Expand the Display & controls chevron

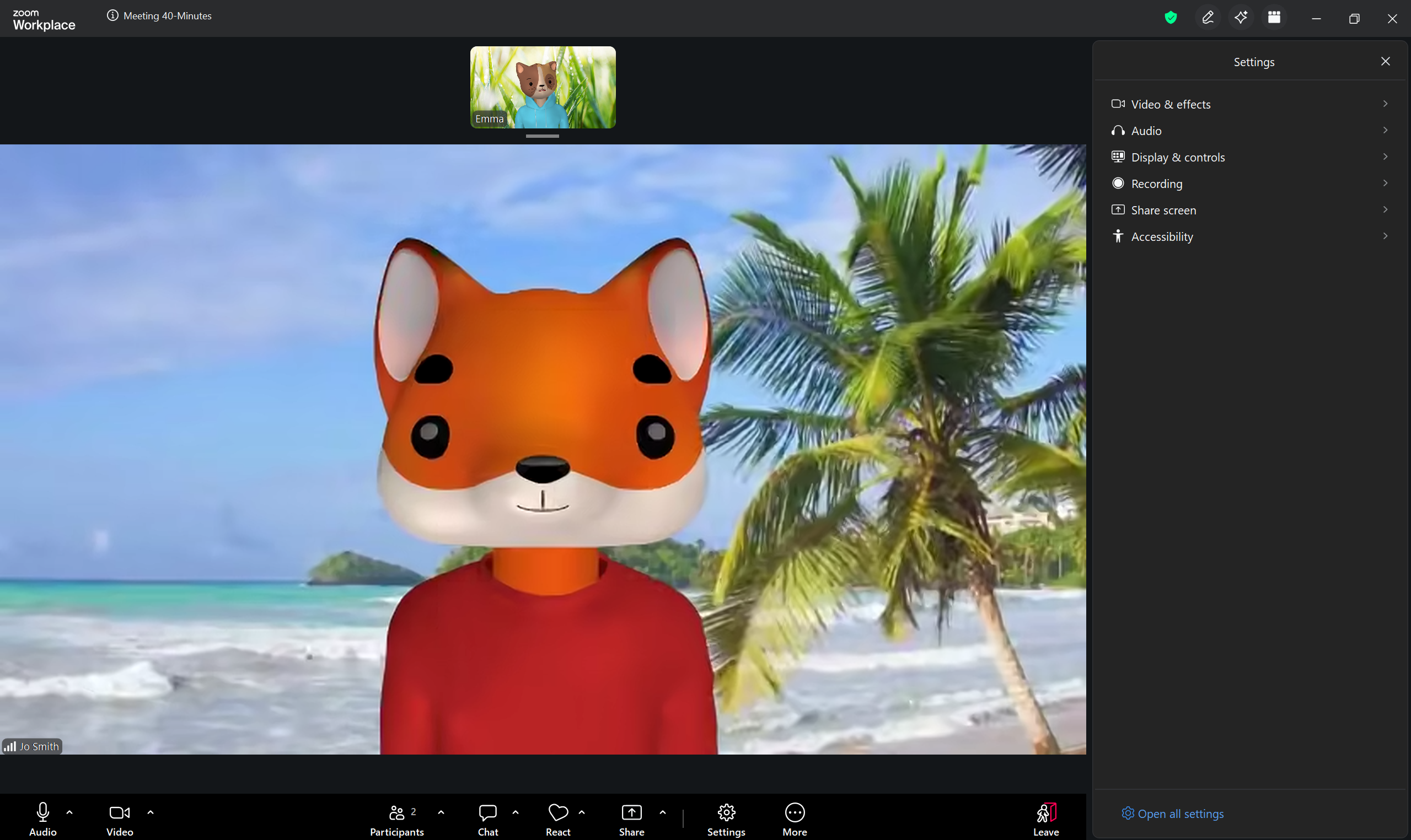click(x=1385, y=157)
